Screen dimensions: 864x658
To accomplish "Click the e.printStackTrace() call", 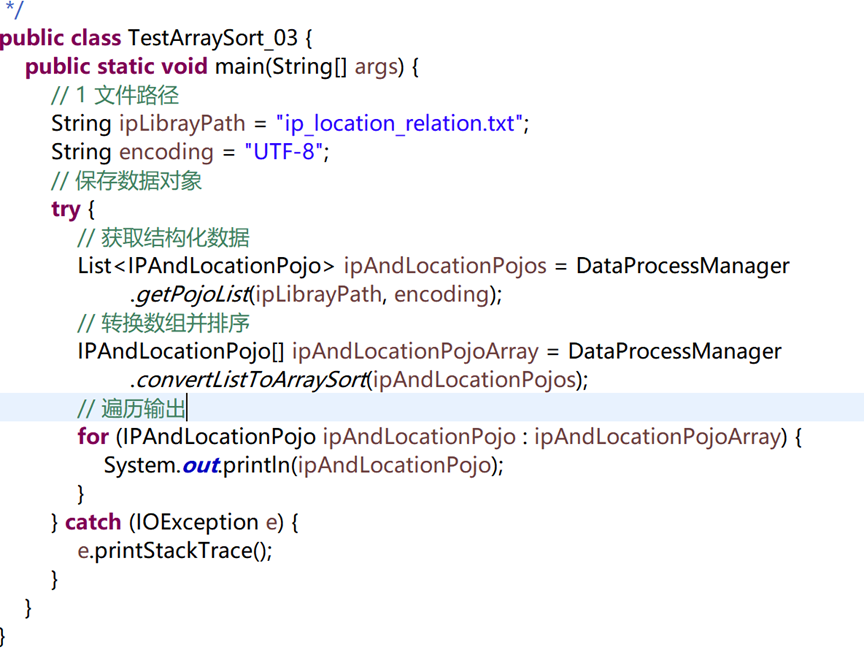I will pyautogui.click(x=175, y=551).
